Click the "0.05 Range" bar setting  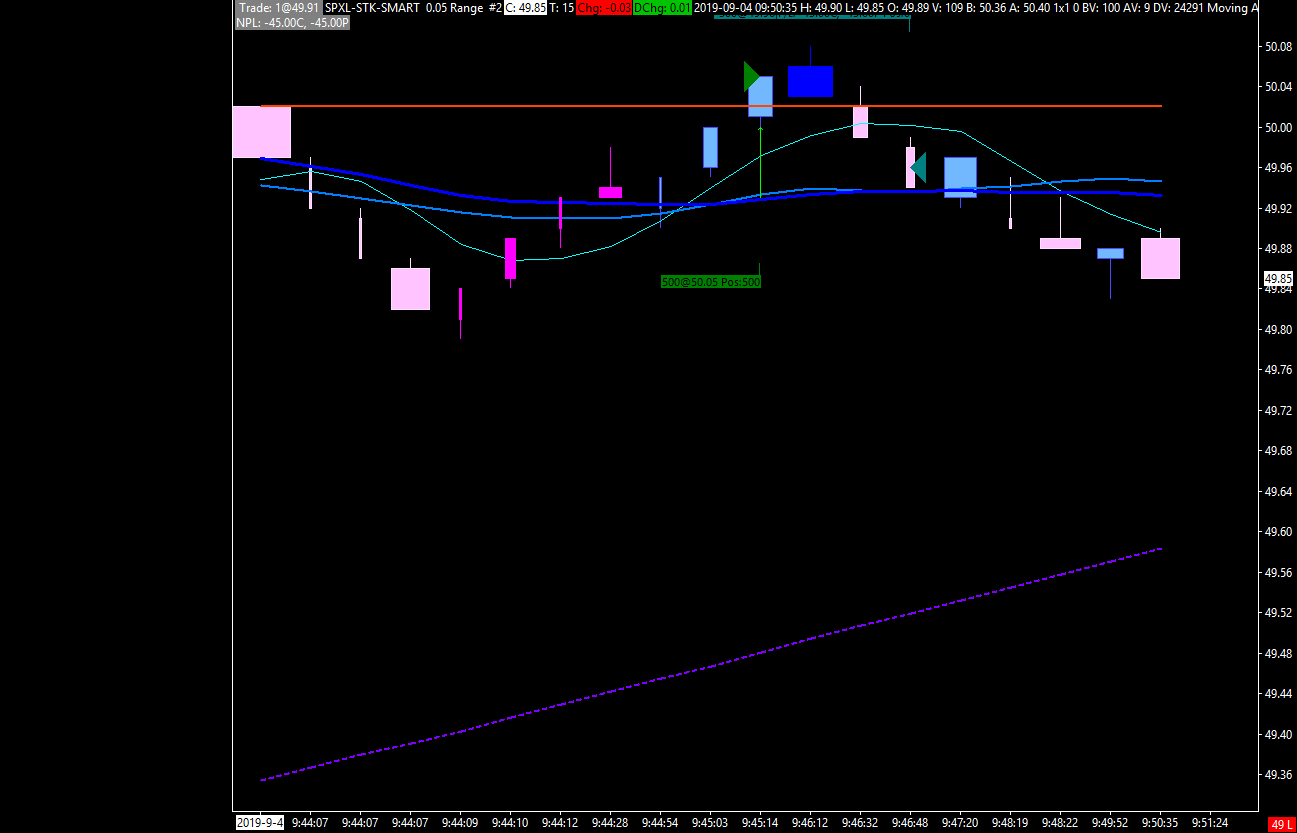point(455,8)
